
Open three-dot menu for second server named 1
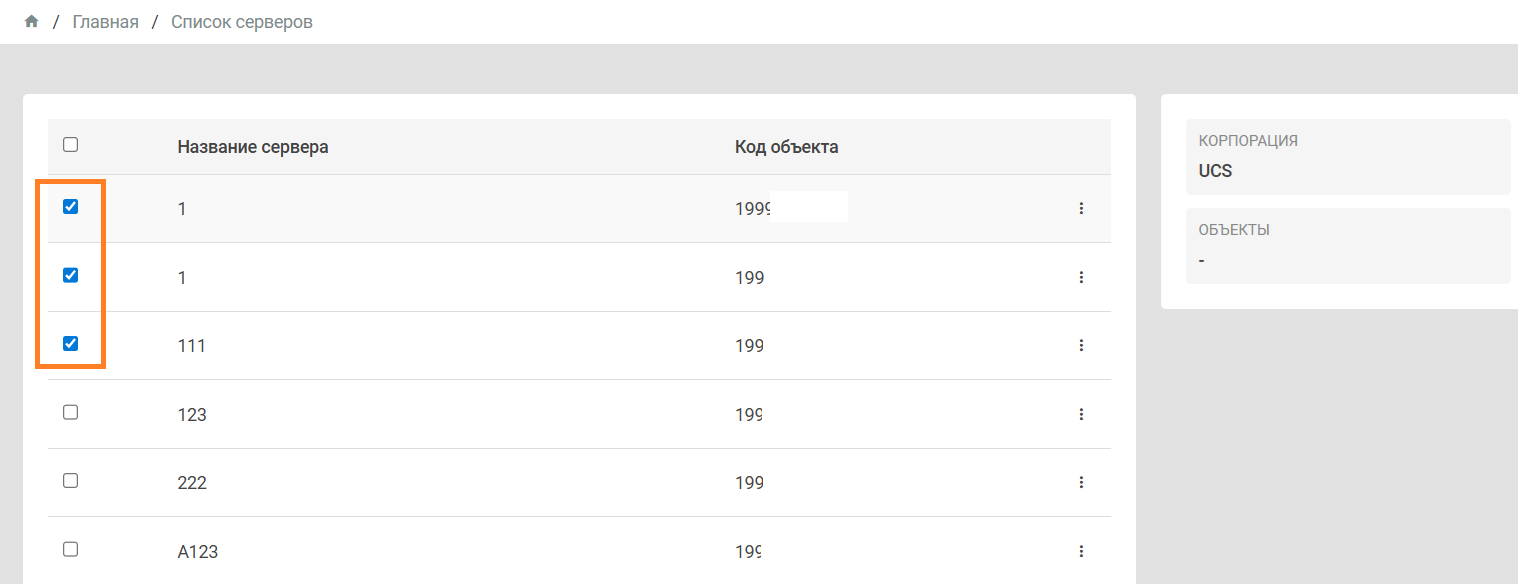click(x=1081, y=277)
